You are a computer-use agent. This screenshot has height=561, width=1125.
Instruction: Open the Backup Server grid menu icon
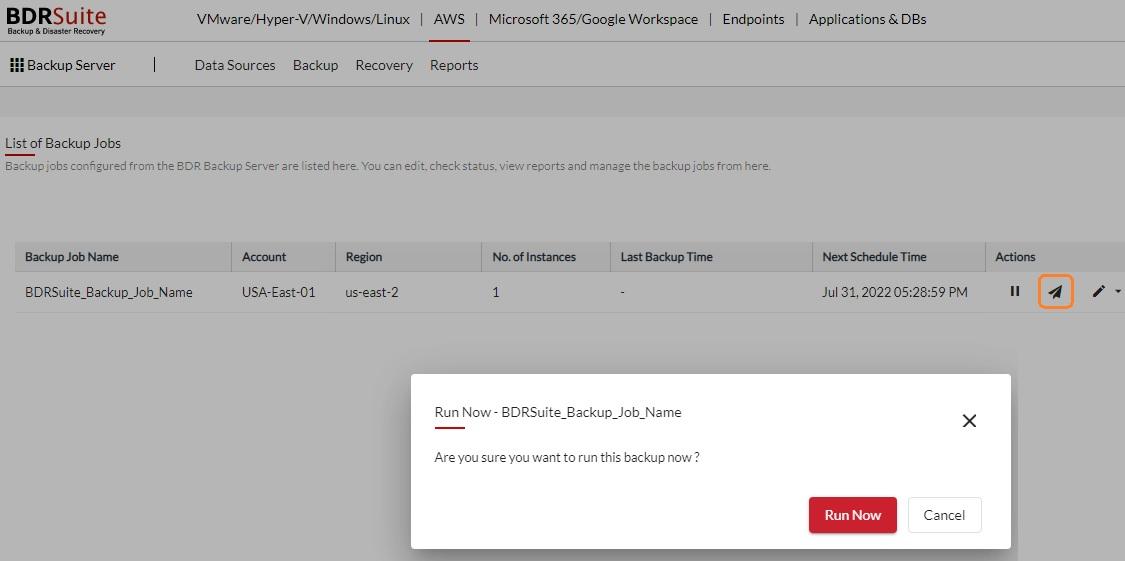click(x=17, y=65)
